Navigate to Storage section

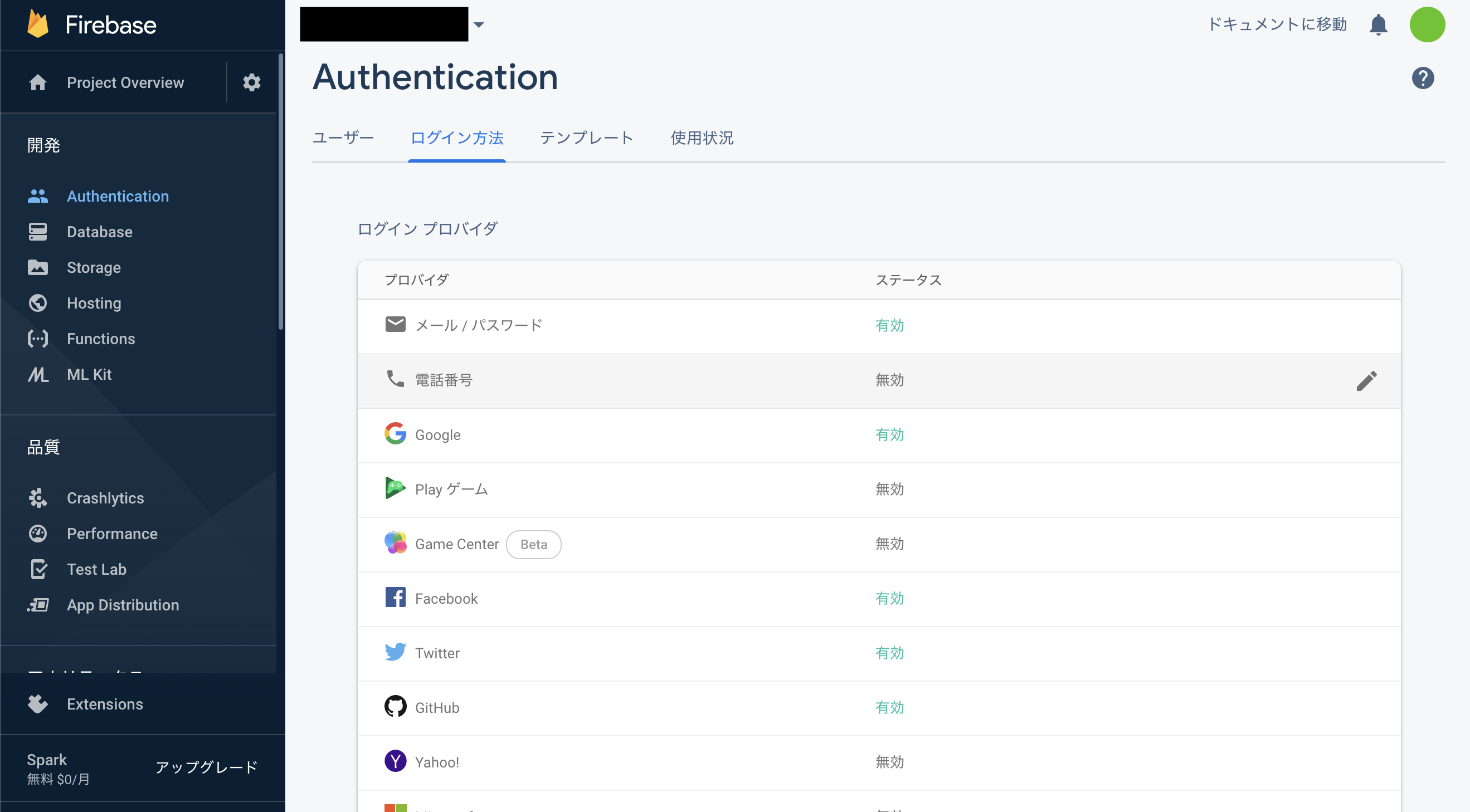[x=93, y=267]
